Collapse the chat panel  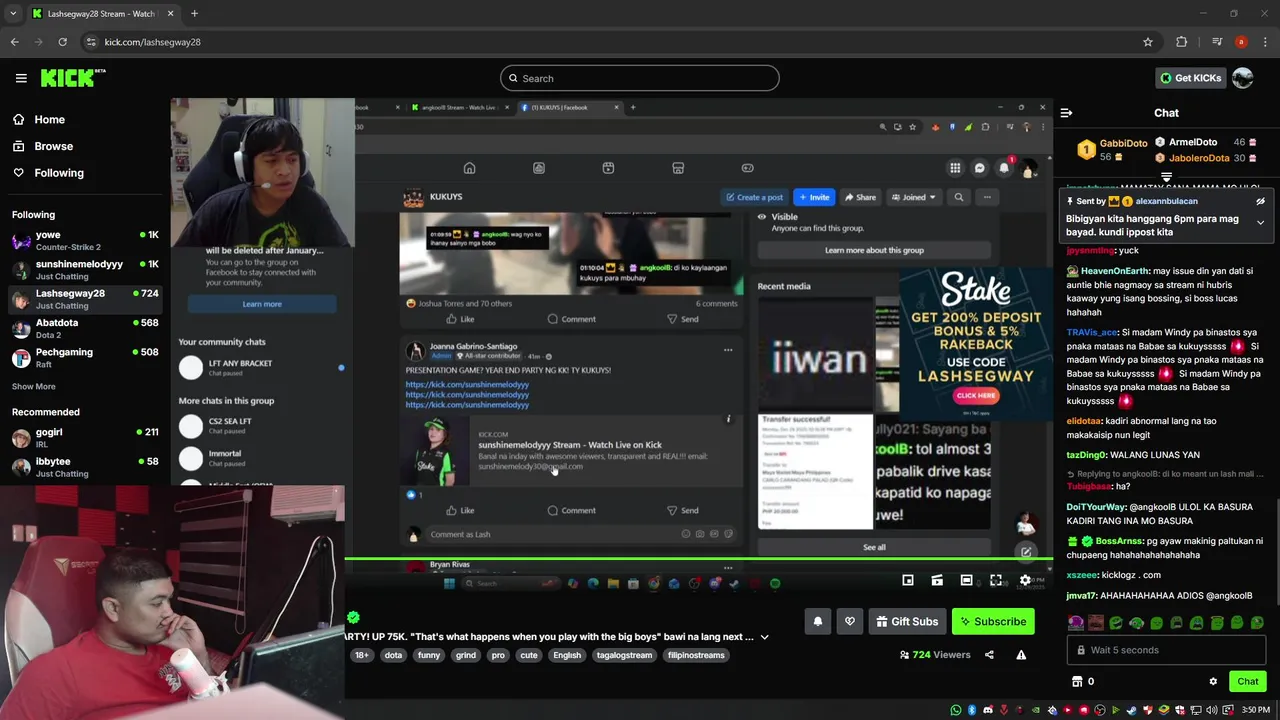point(1066,113)
